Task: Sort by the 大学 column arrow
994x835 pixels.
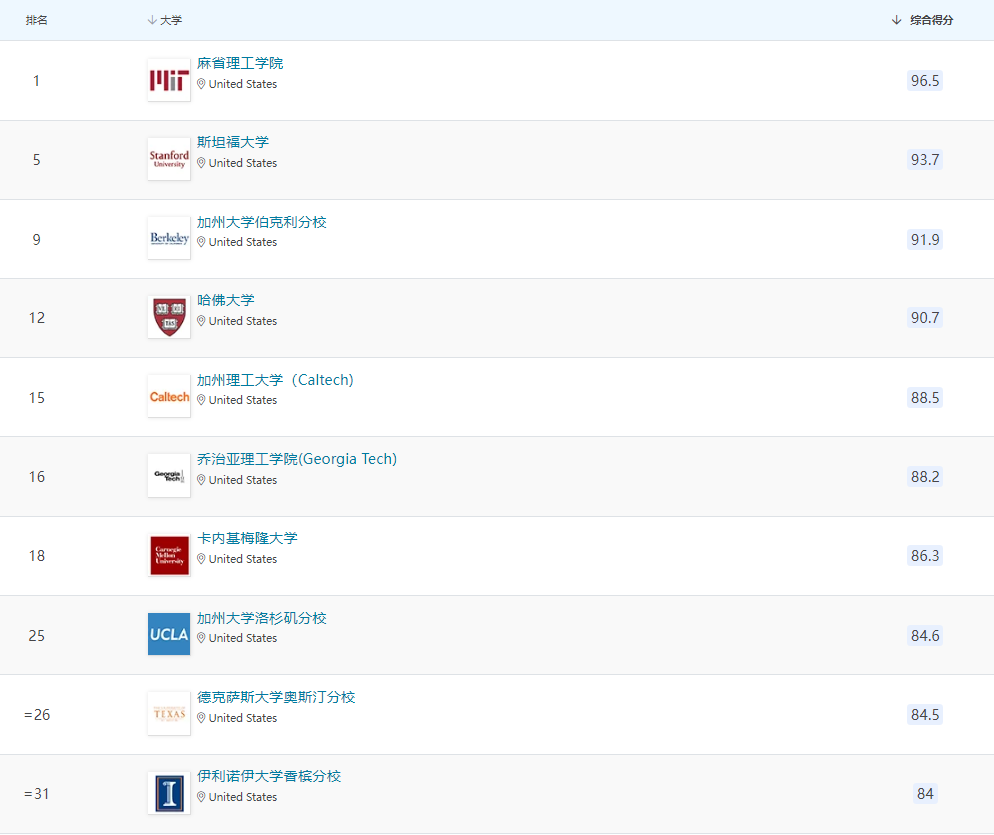Action: click(152, 20)
